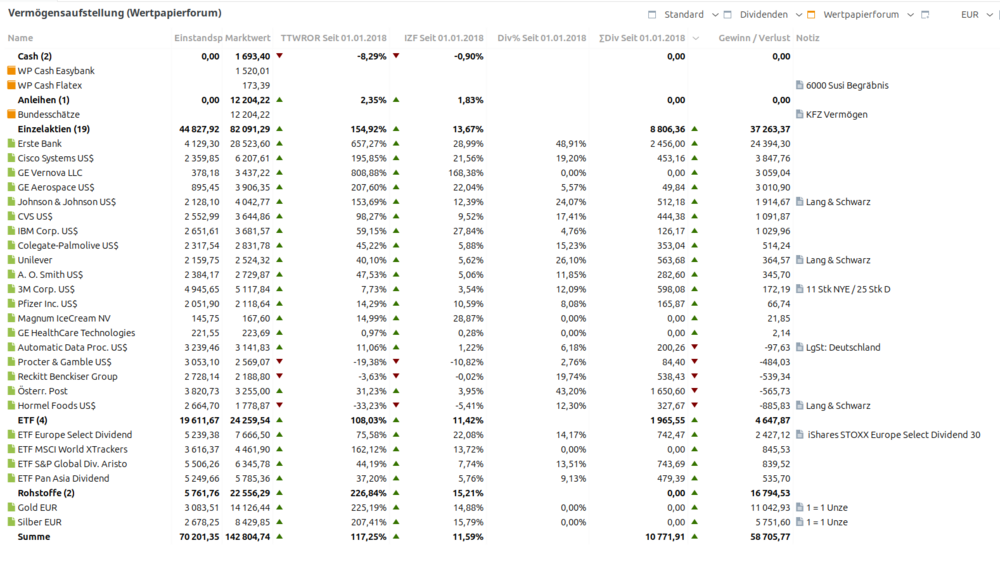The width and height of the screenshot is (1000, 569).
Task: Click the green icon of Gold EUR row
Action: click(x=11, y=508)
